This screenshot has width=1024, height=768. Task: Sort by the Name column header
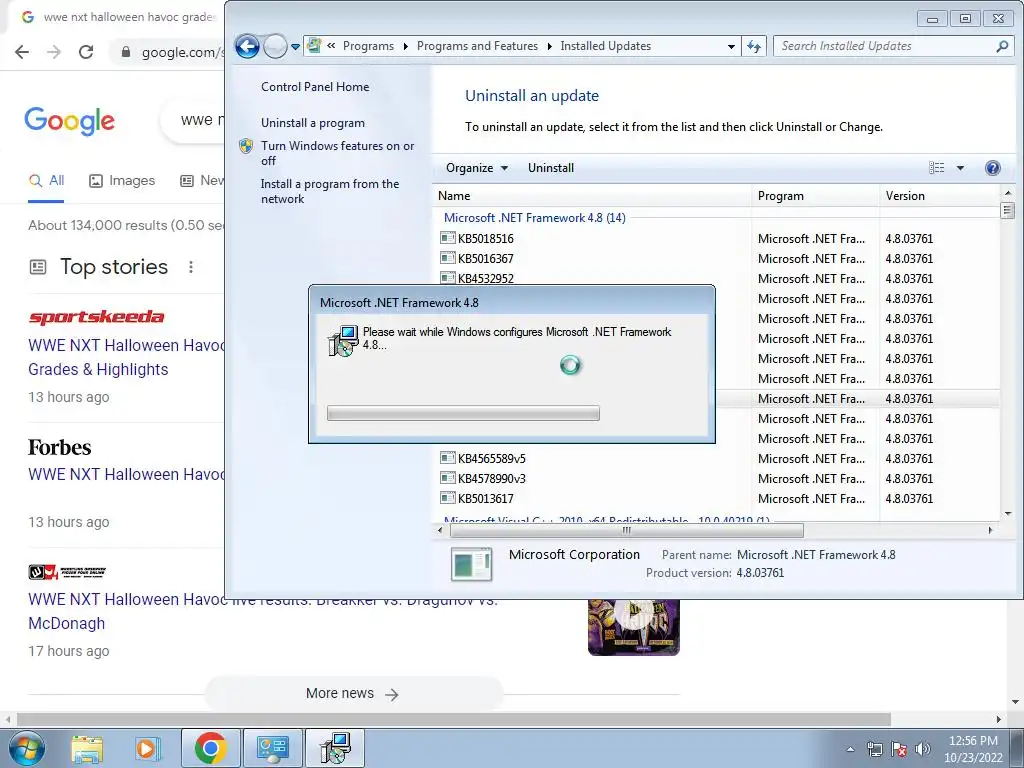click(592, 196)
